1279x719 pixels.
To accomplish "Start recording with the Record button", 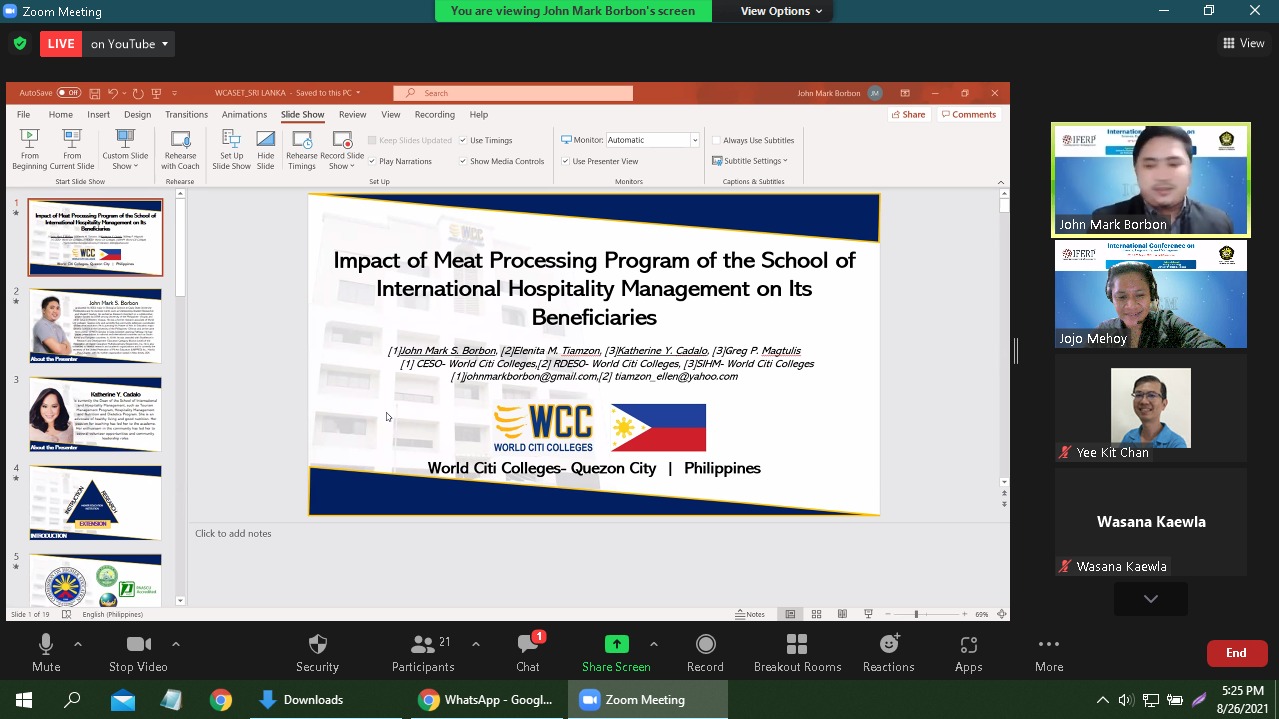I will coord(705,653).
